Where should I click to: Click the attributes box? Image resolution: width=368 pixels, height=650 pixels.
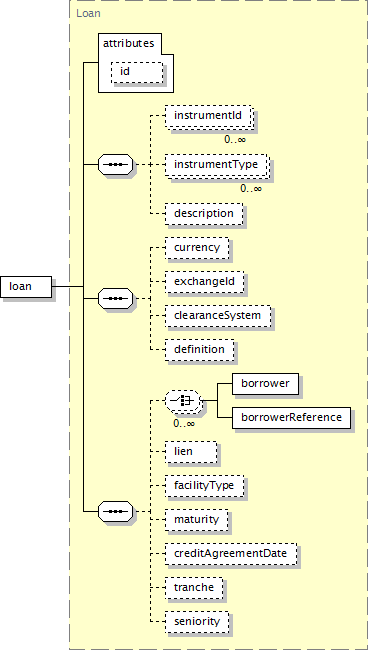(x=136, y=63)
